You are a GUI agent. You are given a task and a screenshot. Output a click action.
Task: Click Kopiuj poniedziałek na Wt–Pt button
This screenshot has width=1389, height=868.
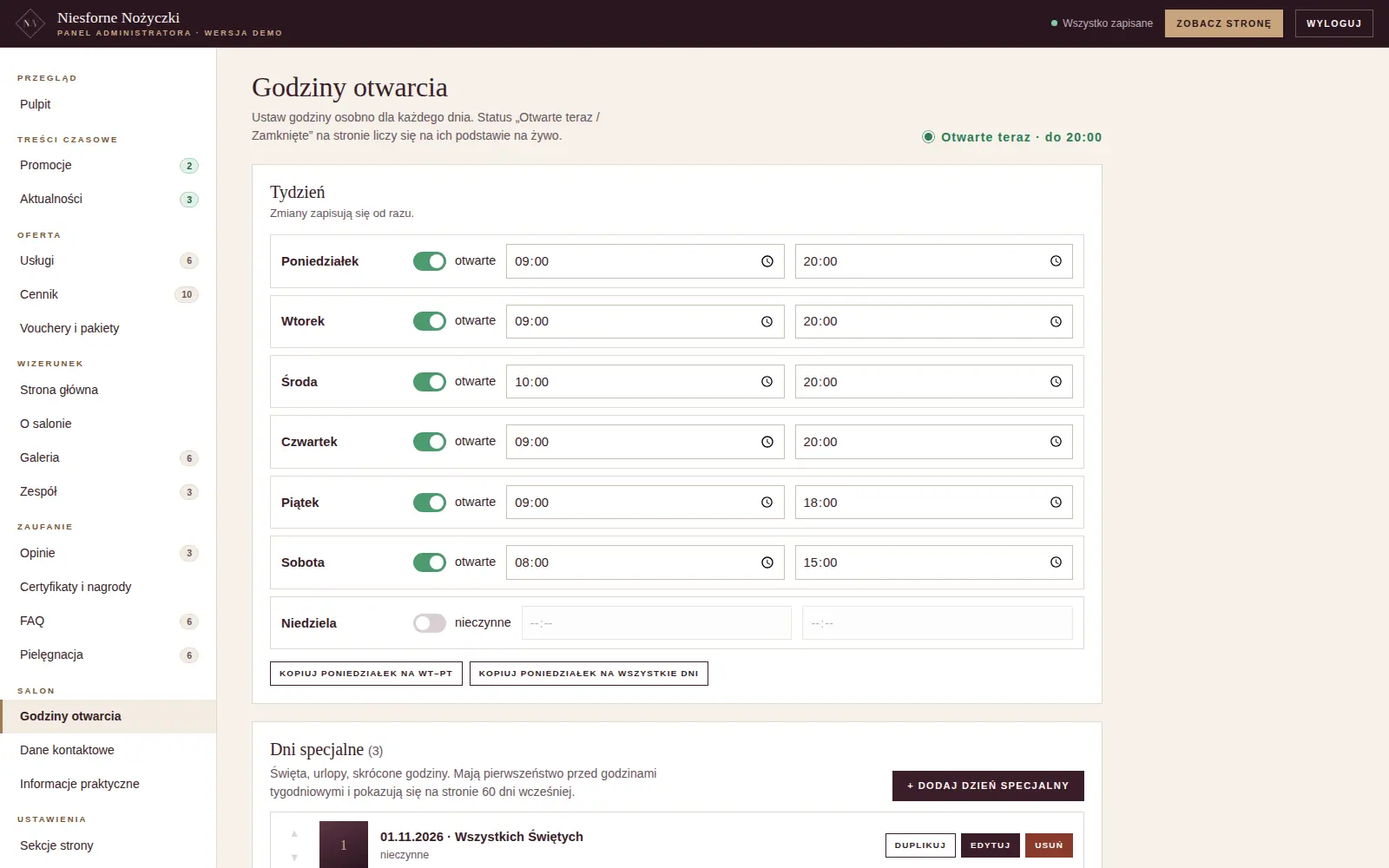tap(366, 674)
